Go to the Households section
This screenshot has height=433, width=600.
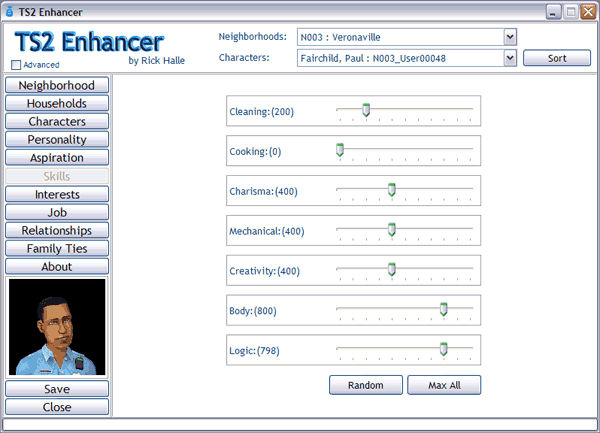[x=57, y=103]
